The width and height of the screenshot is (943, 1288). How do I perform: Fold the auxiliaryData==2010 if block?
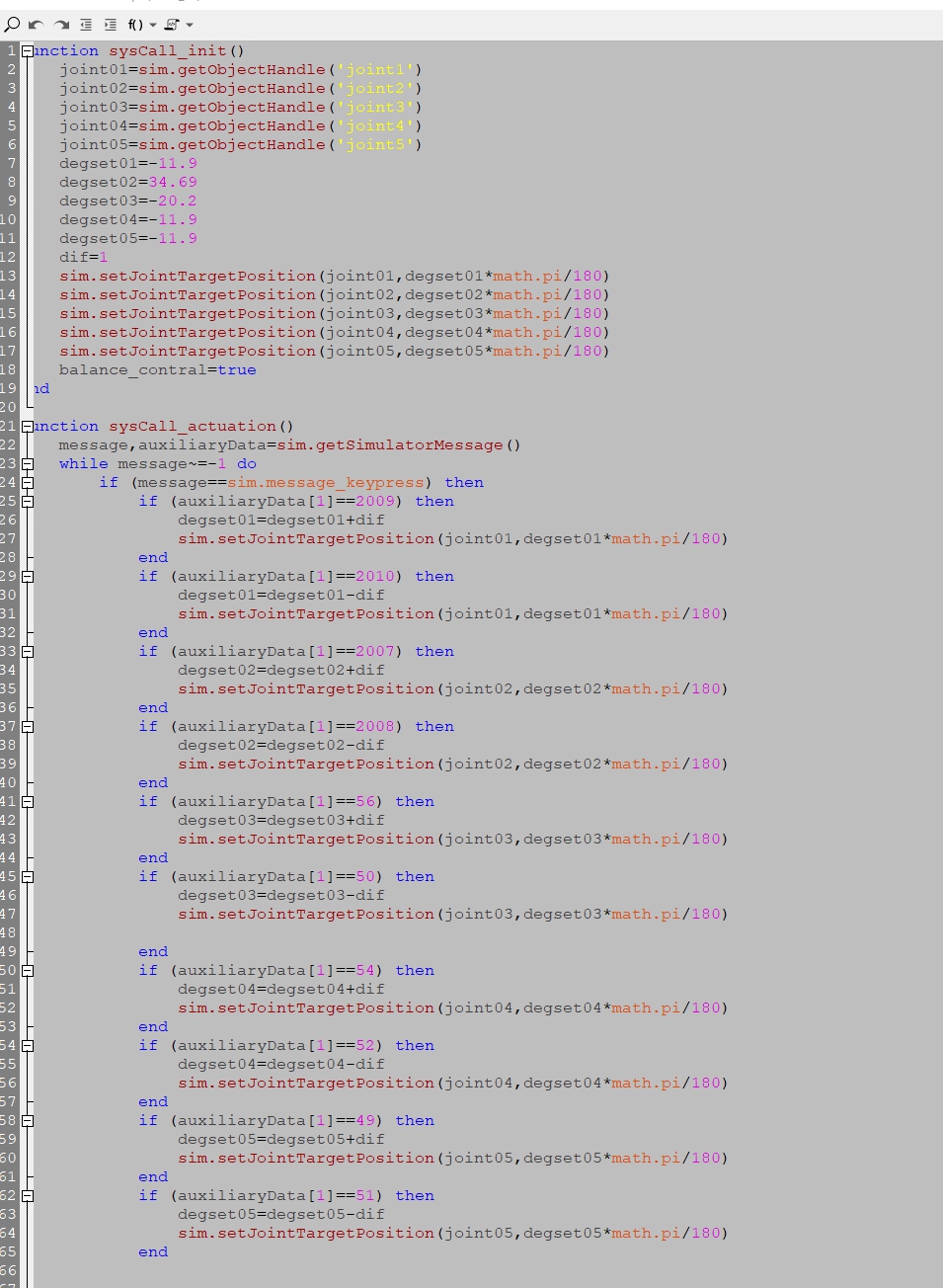coord(28,577)
